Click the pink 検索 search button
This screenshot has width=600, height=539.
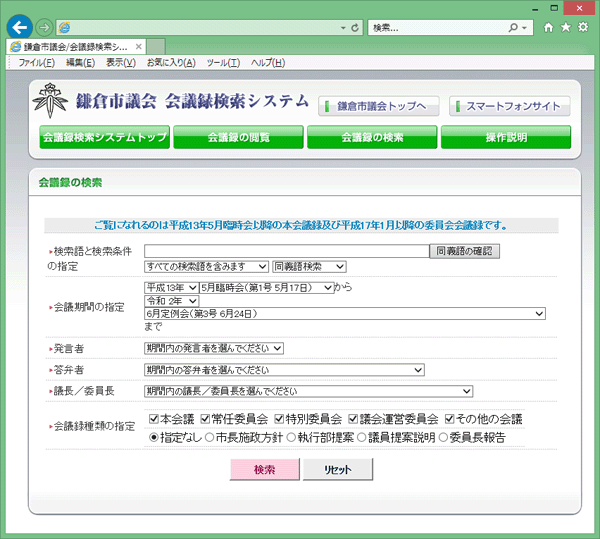coord(265,469)
